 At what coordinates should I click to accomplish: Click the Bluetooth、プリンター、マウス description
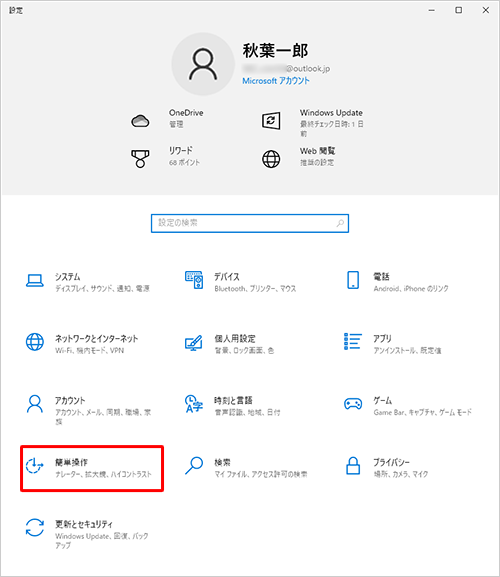click(x=255, y=288)
